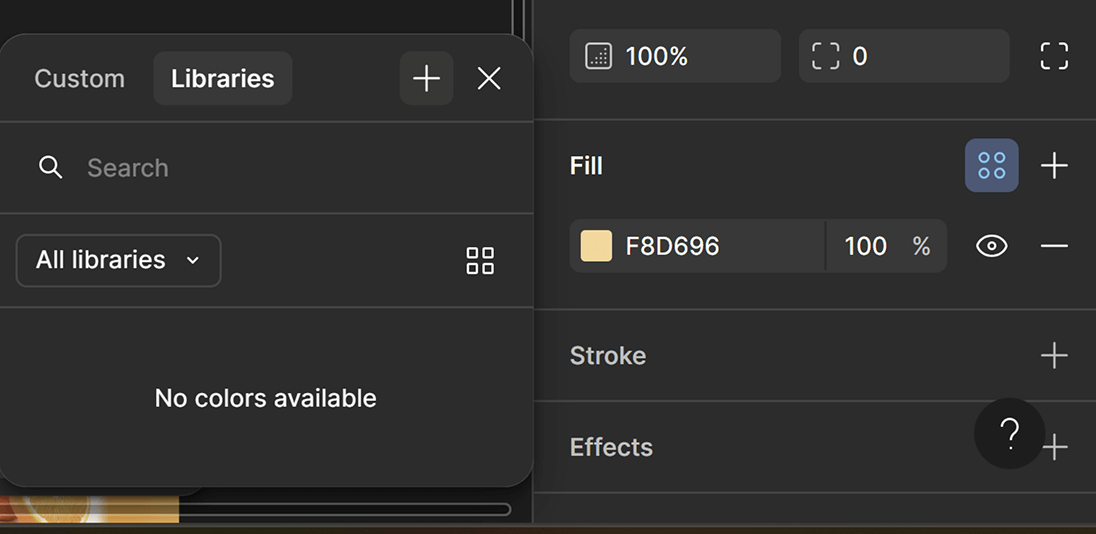Click the independent corners icon

click(1054, 56)
